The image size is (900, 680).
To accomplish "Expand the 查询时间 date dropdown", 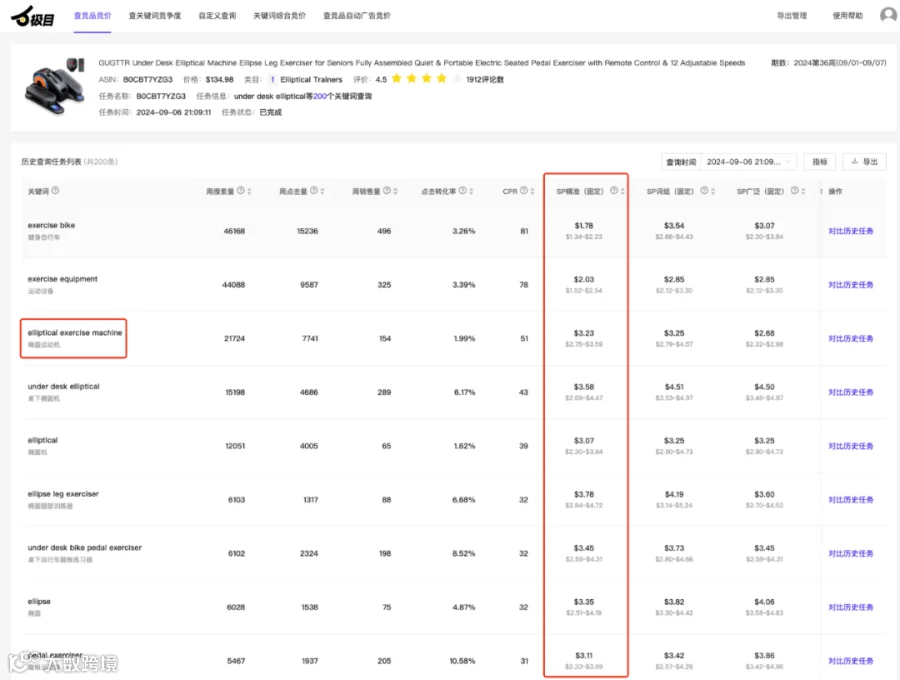I will [x=748, y=162].
